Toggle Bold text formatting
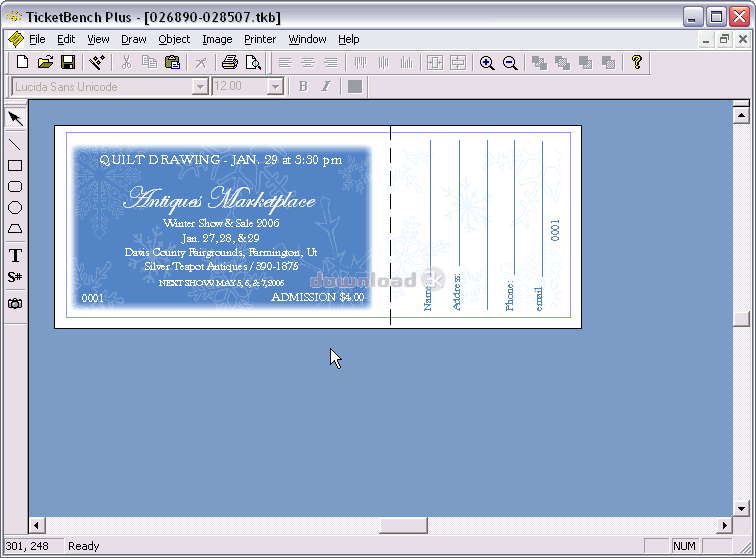 click(303, 87)
